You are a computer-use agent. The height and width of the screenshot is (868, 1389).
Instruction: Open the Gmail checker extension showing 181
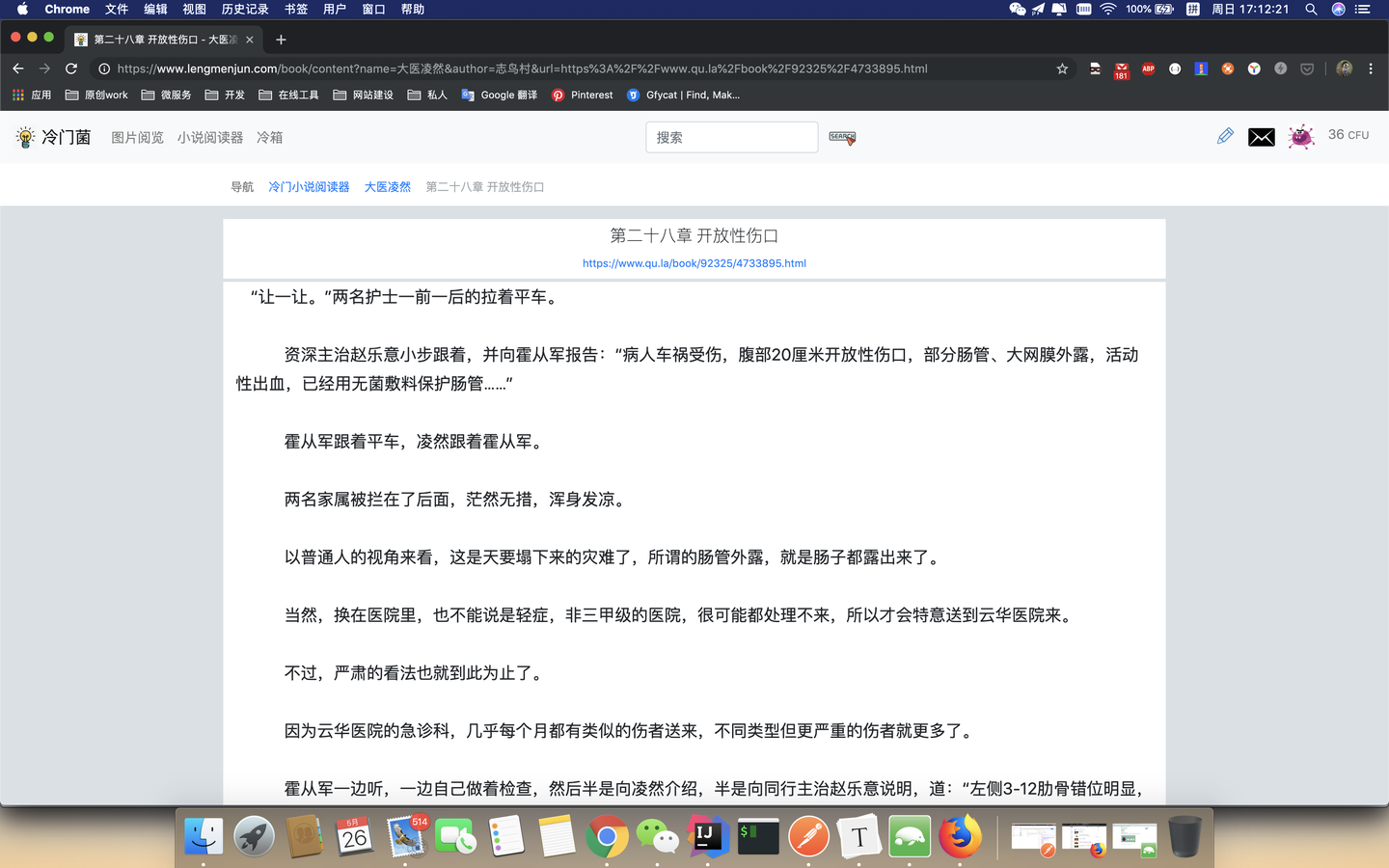[1121, 70]
